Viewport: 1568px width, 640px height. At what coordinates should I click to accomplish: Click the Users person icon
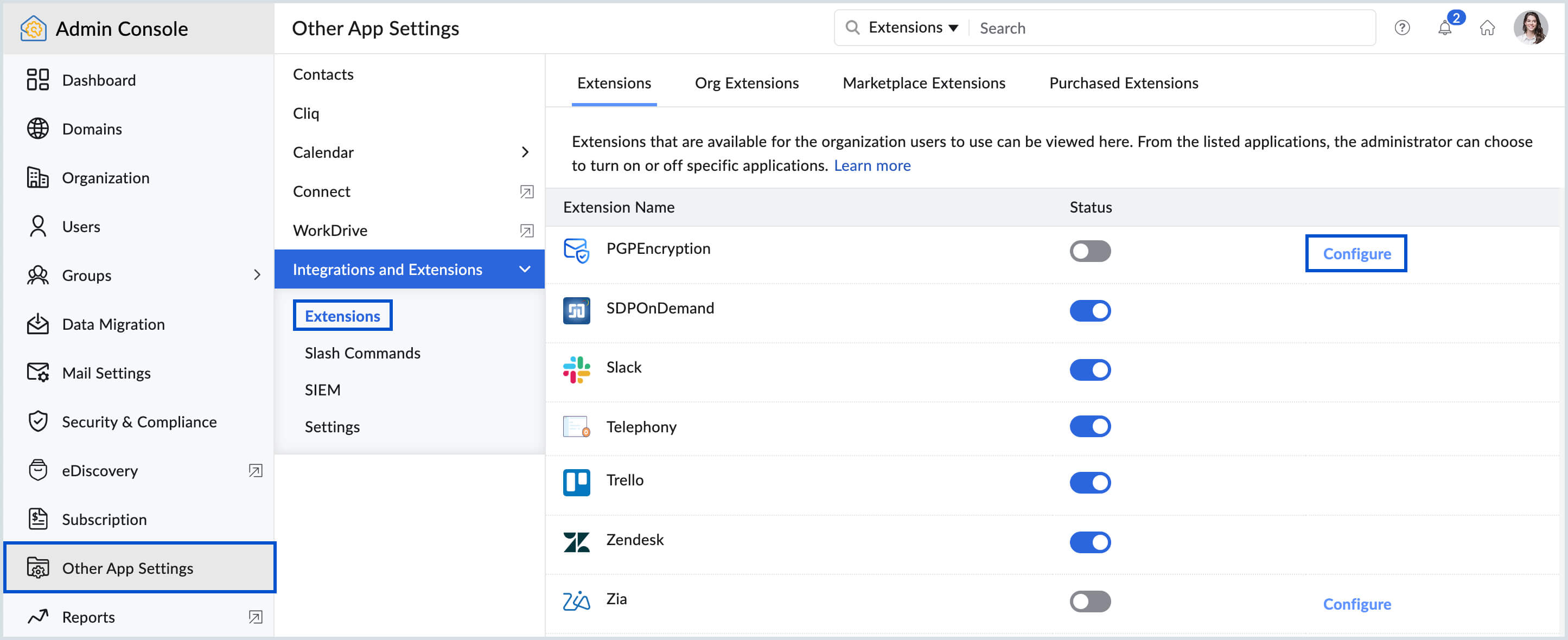pyautogui.click(x=38, y=226)
